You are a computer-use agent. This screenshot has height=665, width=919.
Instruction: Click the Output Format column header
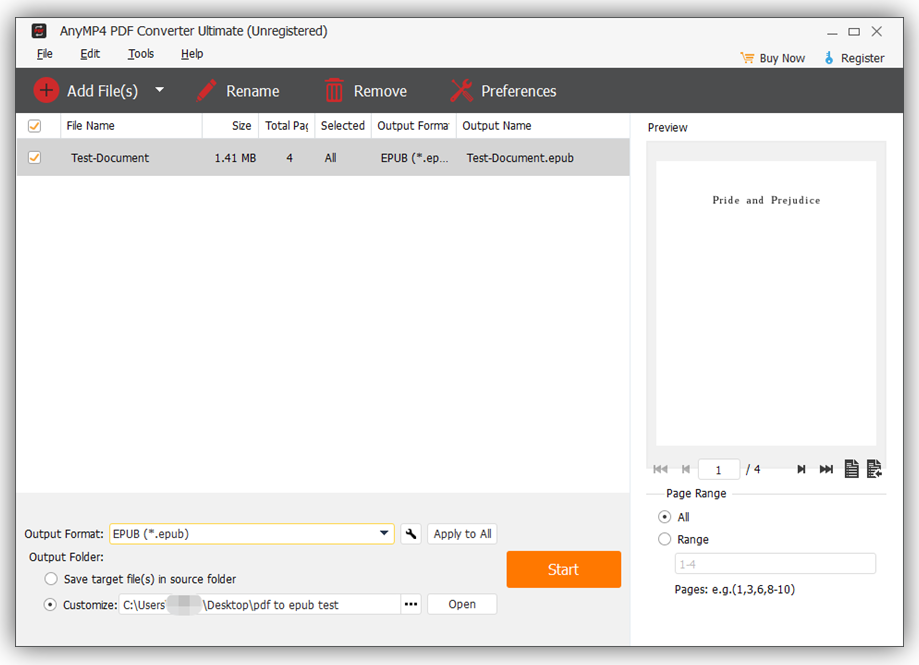[414, 126]
